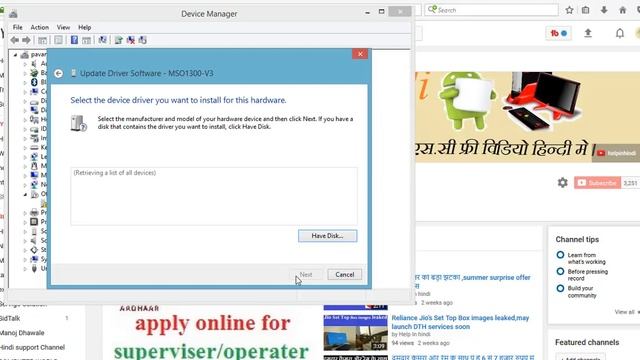Click the last toolbar icon after Uninstall

pyautogui.click(x=142, y=40)
